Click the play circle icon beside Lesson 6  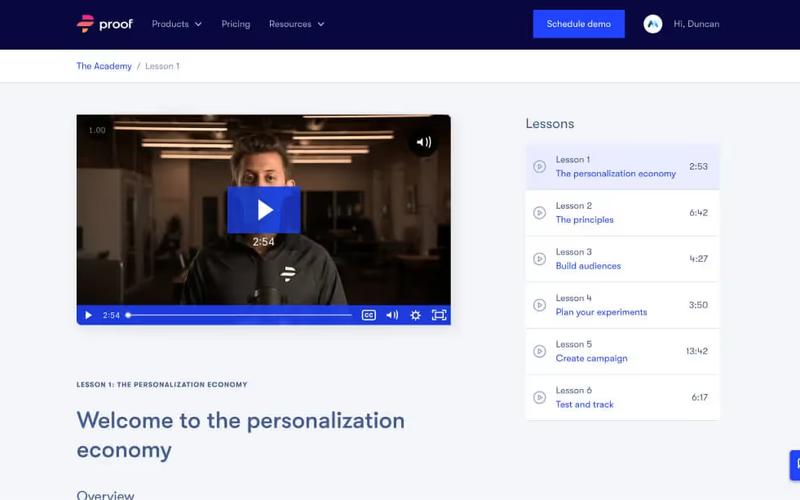pyautogui.click(x=539, y=397)
